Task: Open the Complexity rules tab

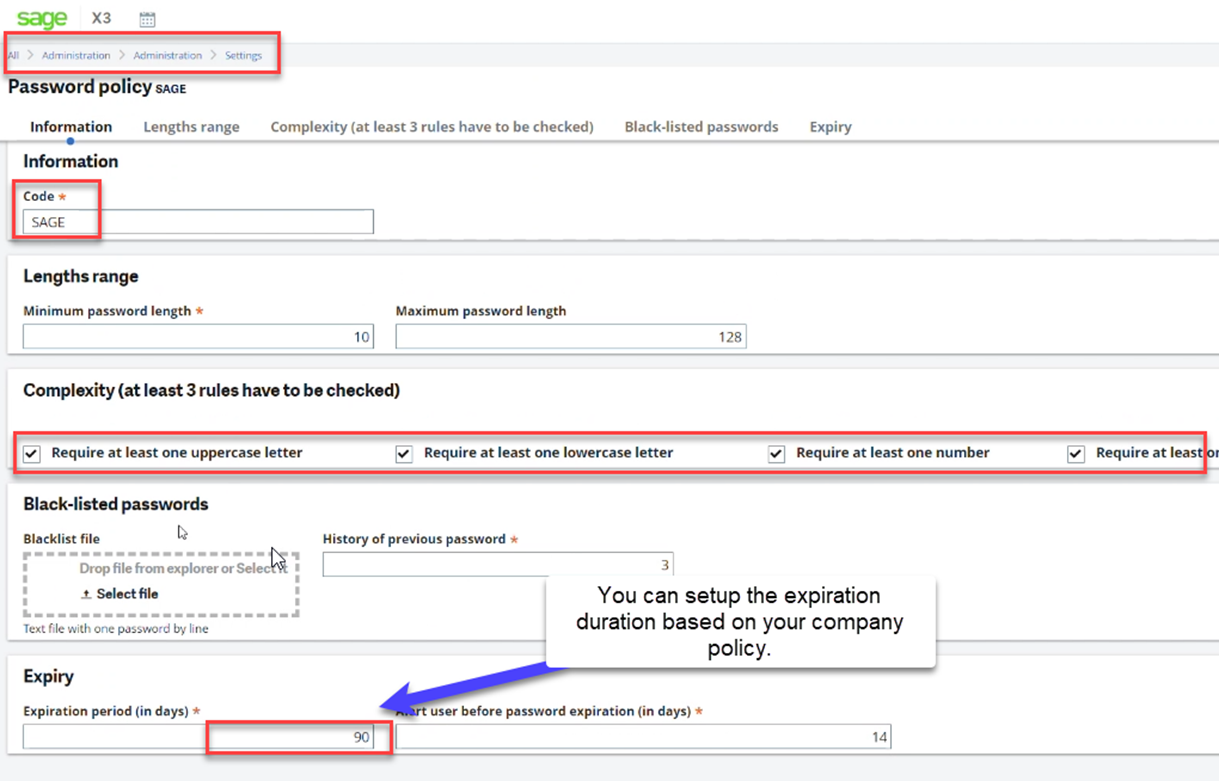Action: [431, 126]
